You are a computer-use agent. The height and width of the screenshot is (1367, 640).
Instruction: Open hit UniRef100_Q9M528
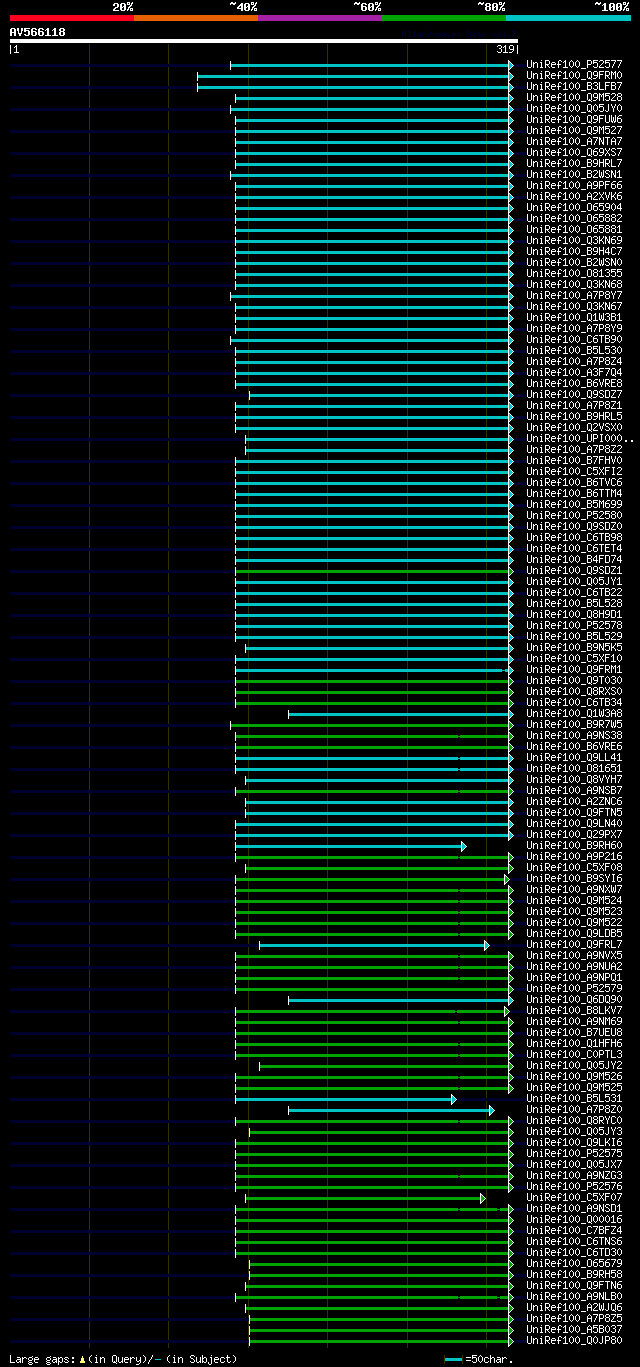[x=574, y=98]
